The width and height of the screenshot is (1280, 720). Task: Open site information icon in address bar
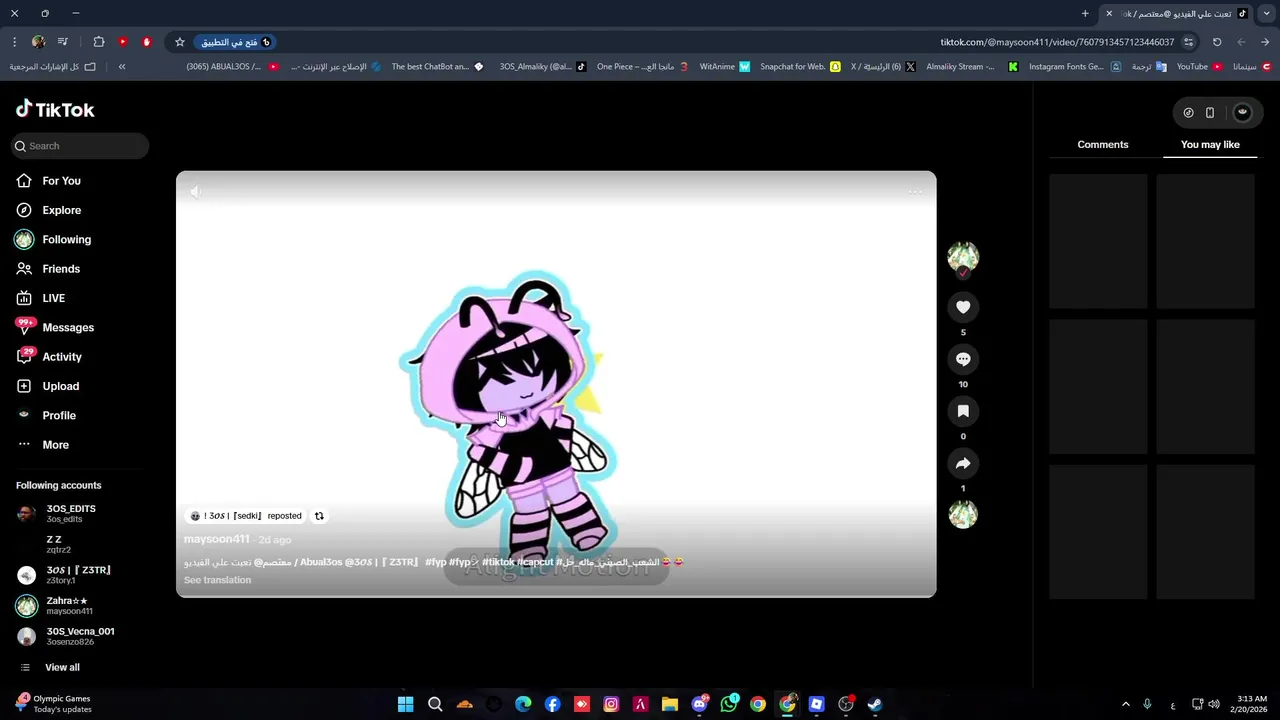pyautogui.click(x=1188, y=42)
